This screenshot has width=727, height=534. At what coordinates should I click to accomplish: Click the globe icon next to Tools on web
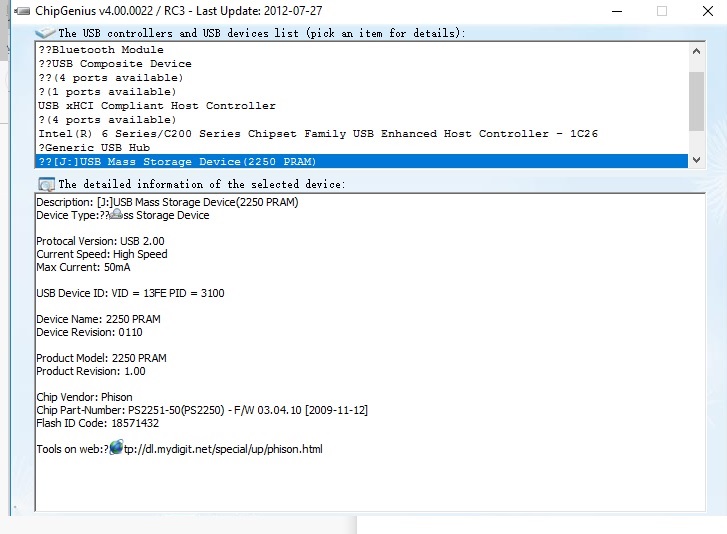(116, 447)
